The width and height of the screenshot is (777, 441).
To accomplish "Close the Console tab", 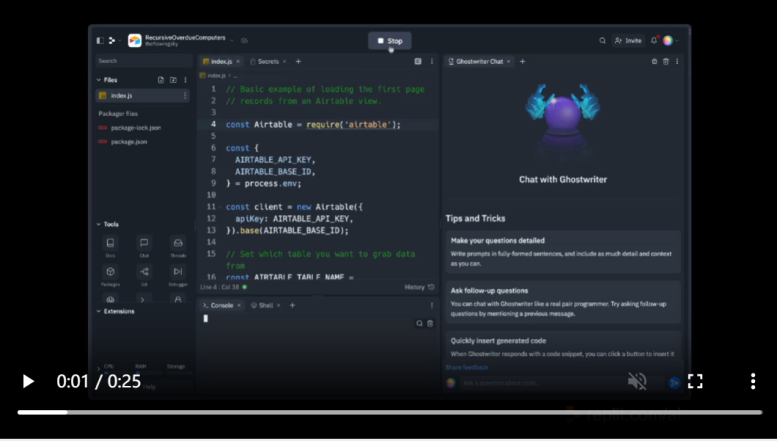I will click(239, 305).
